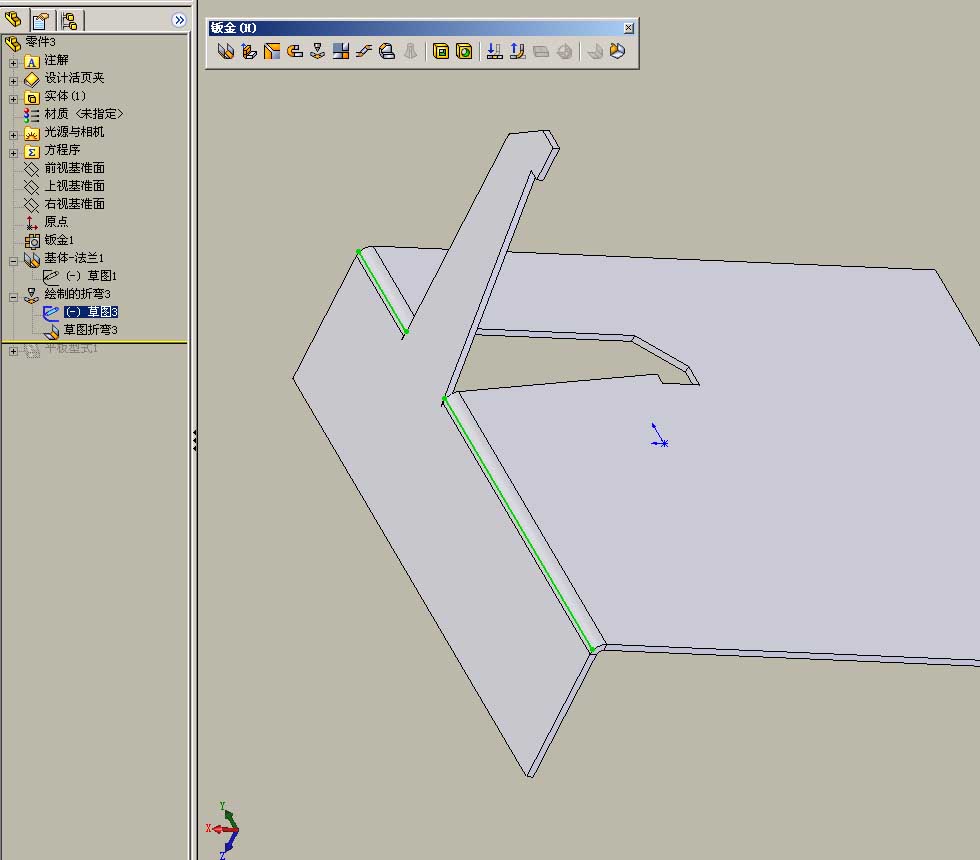Select the (-) 草图1 sketch
The width and height of the screenshot is (980, 860).
(91, 276)
